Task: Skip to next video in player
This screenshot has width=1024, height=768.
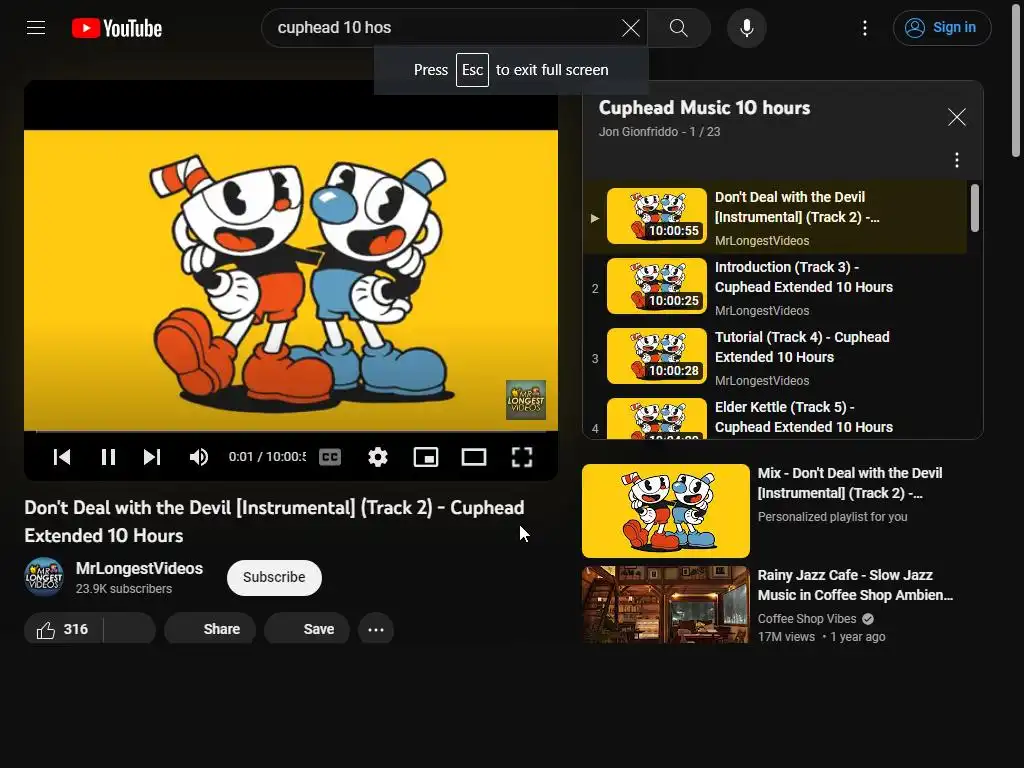Action: pos(152,456)
